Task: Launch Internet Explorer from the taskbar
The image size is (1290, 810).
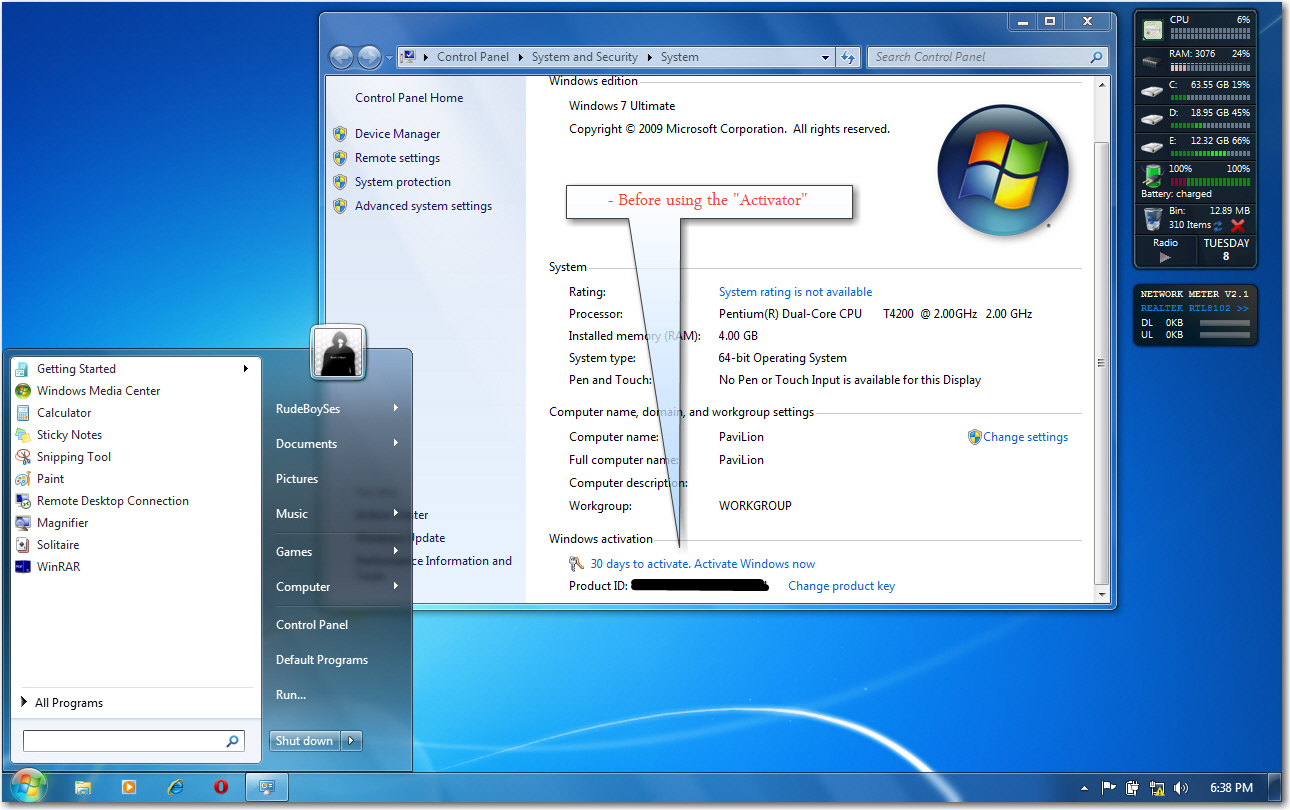Action: [175, 787]
